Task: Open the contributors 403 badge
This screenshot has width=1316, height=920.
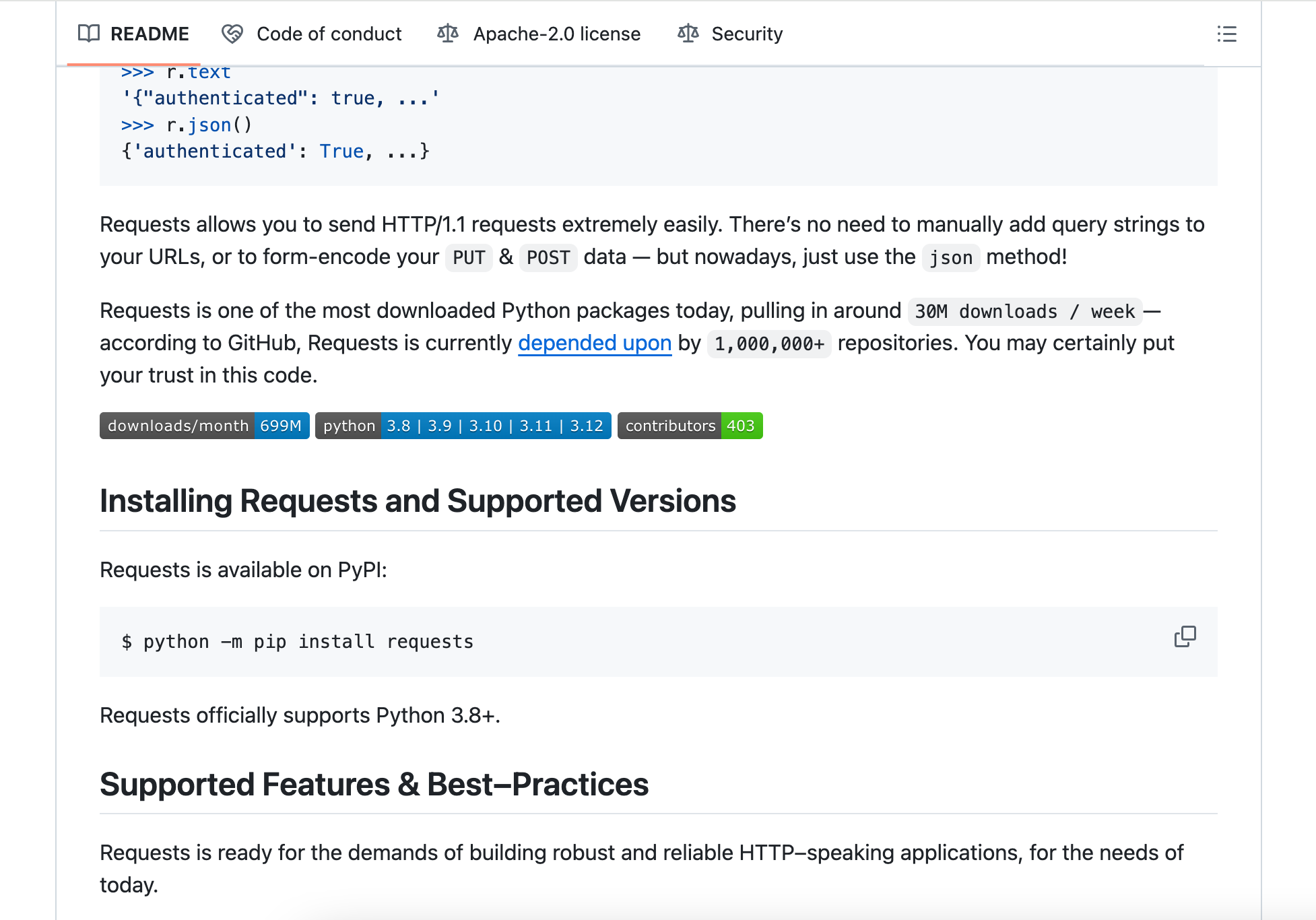Action: 690,426
